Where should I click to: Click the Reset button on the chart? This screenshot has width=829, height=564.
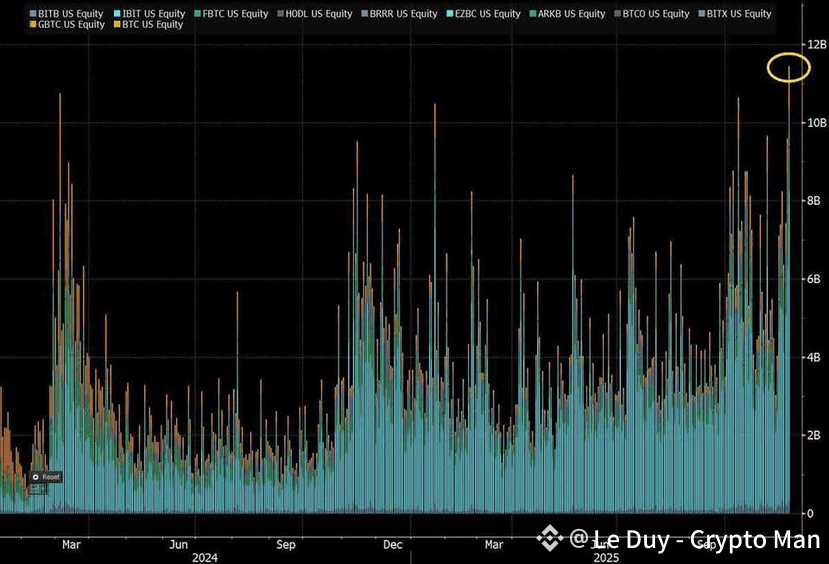45,477
